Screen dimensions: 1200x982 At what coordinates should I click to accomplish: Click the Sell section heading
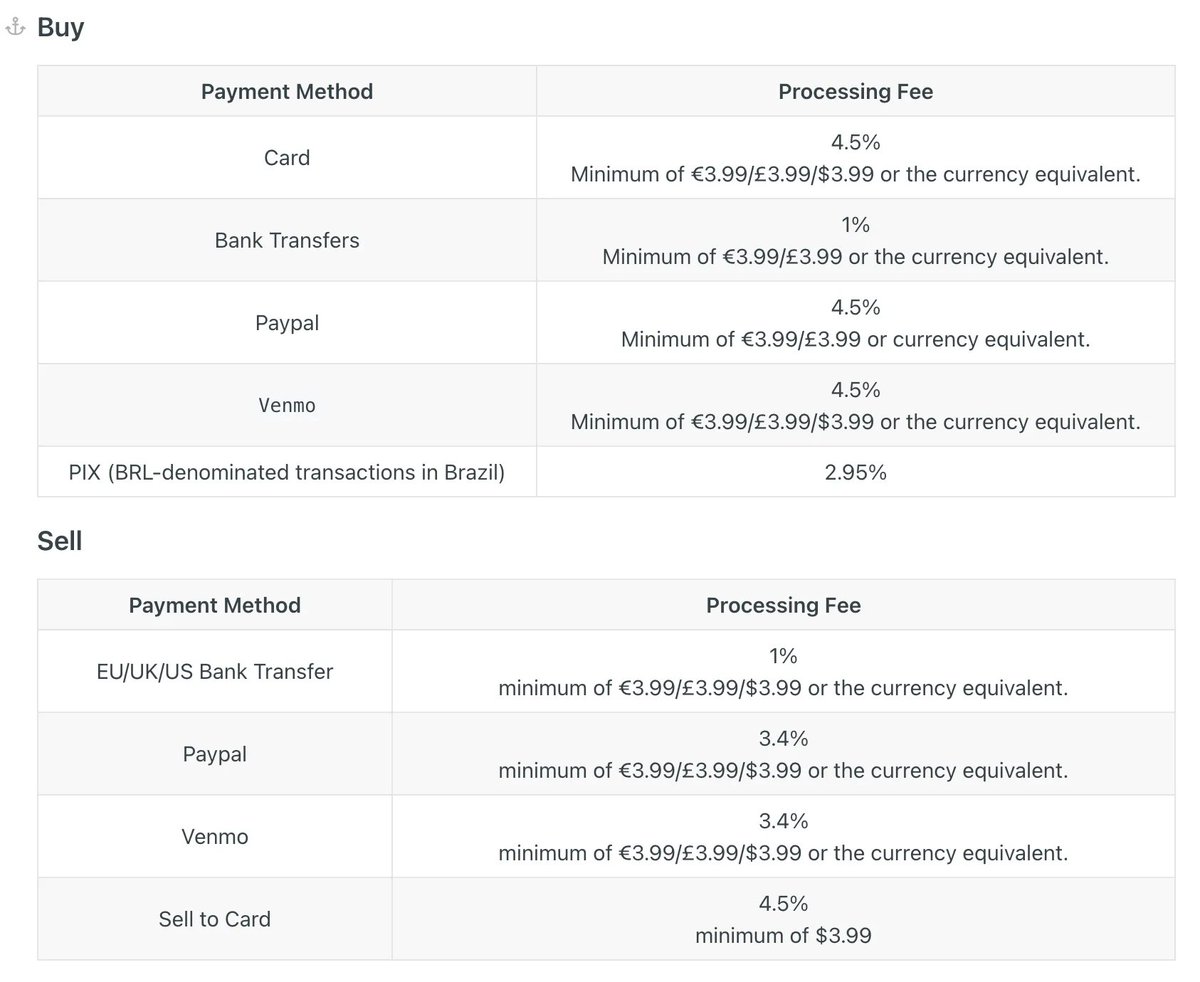[59, 541]
